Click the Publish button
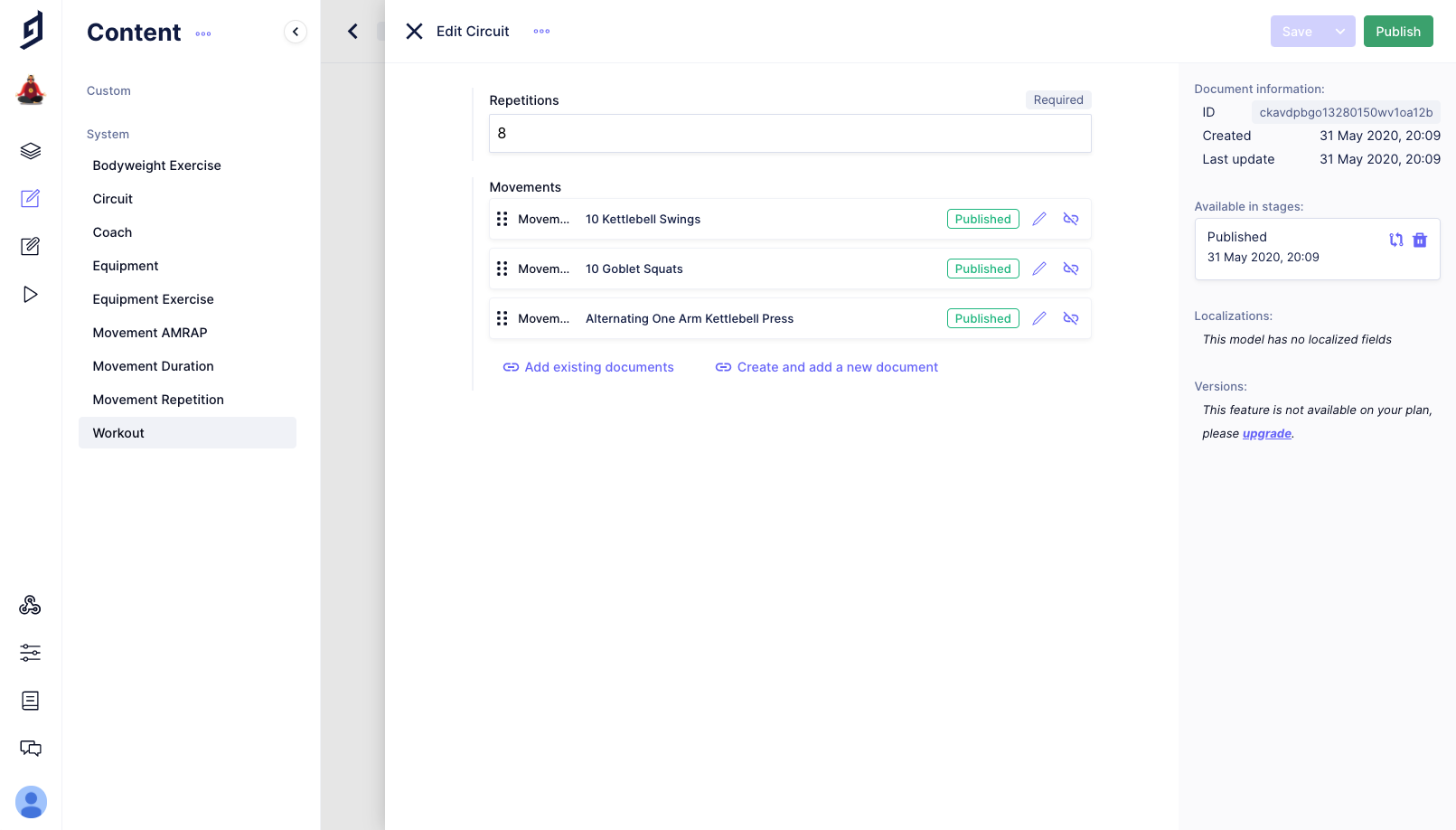 [1397, 32]
